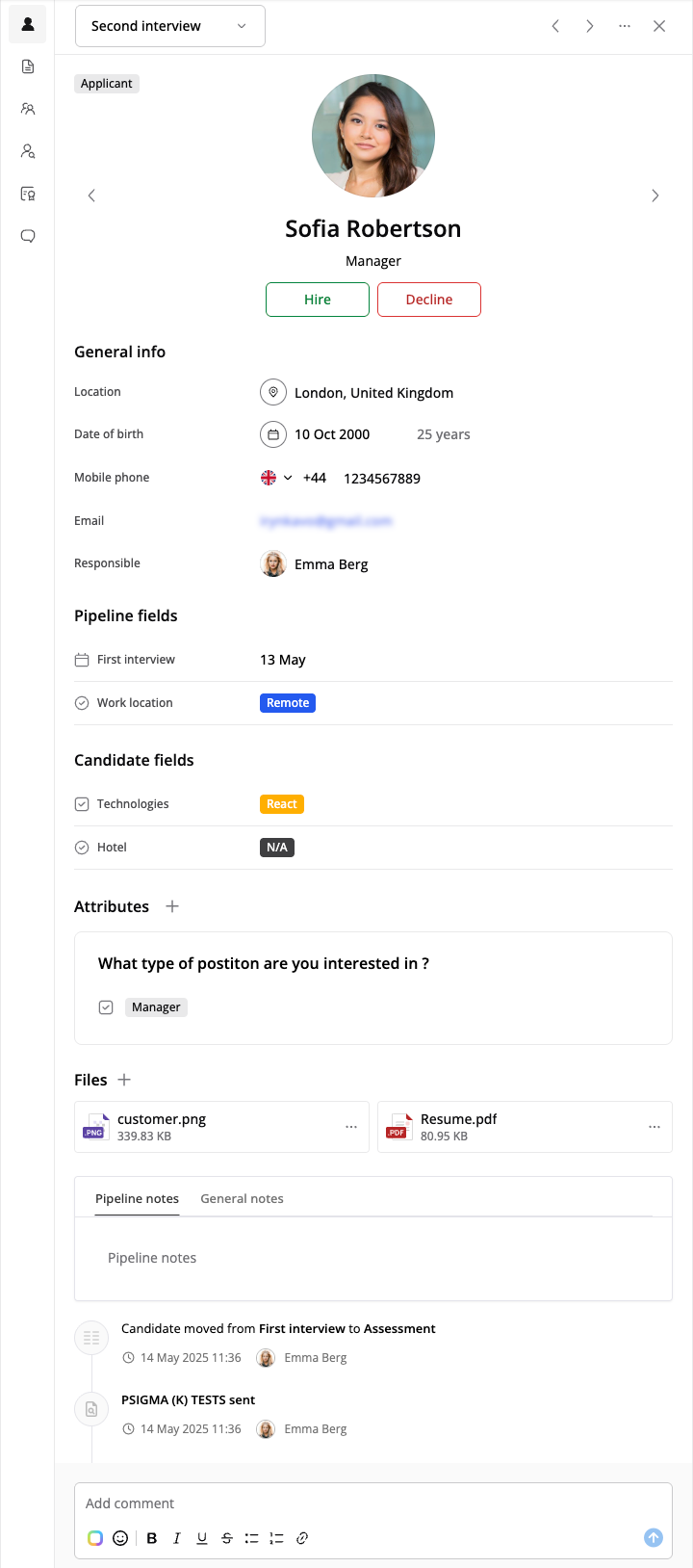Click the Hire button
Image resolution: width=693 pixels, height=1568 pixels.
318,300
